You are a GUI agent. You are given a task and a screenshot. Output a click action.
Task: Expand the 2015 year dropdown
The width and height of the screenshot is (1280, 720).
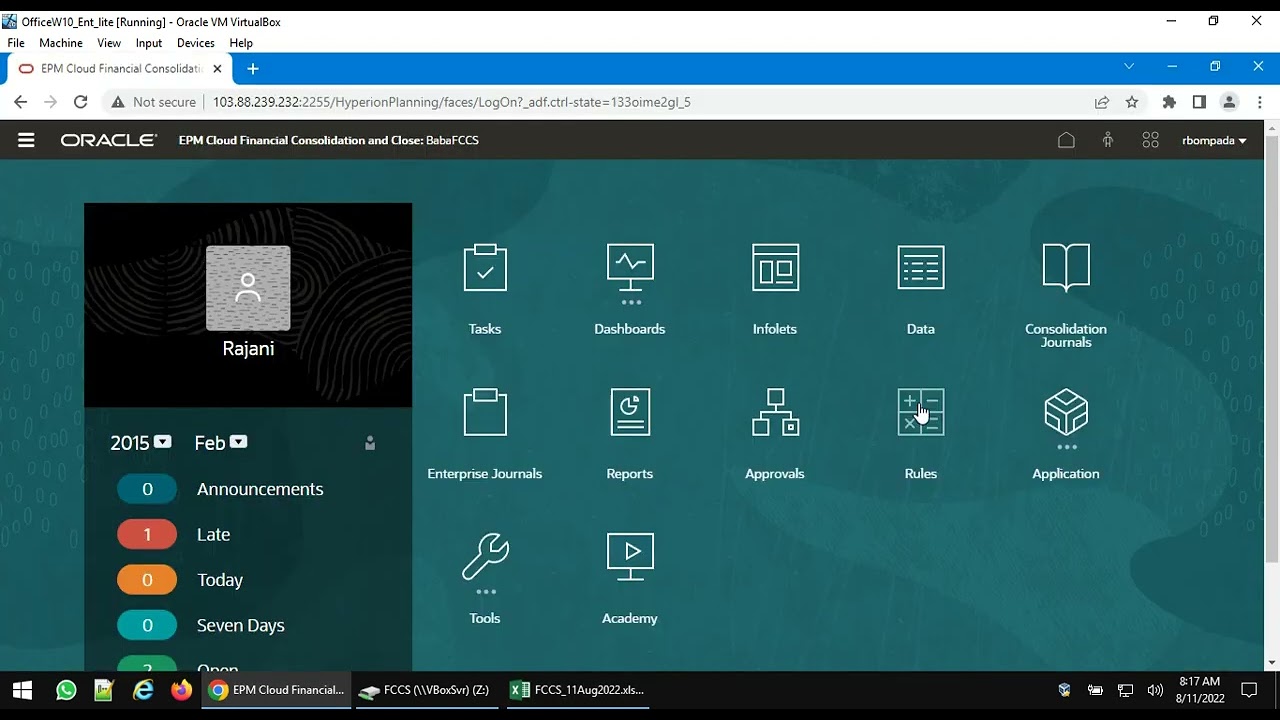point(162,442)
